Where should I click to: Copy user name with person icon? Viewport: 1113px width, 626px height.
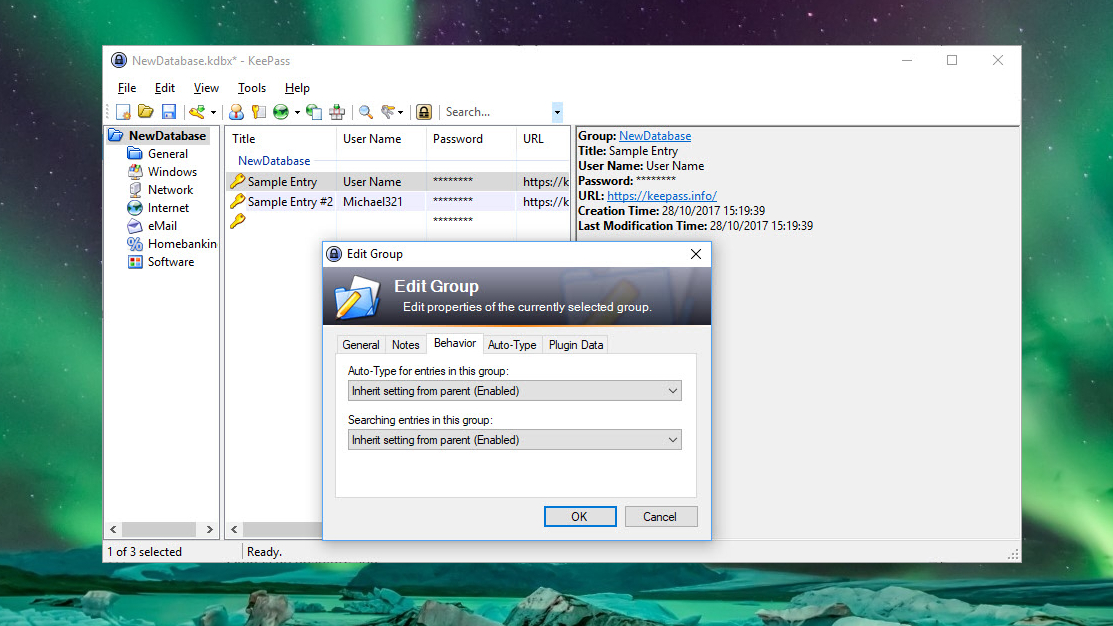[x=236, y=111]
